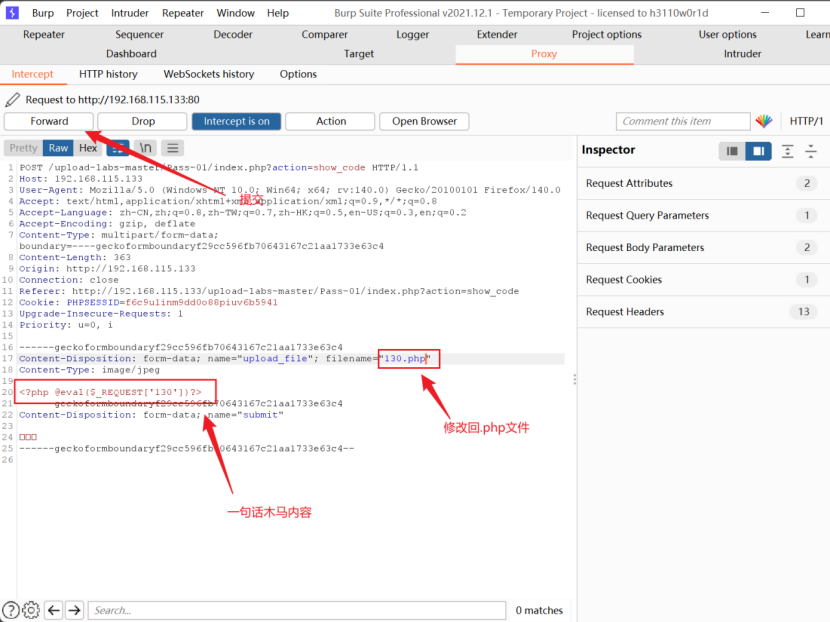The image size is (830, 622).
Task: Expand the Request Body Parameters section
Action: (703, 247)
